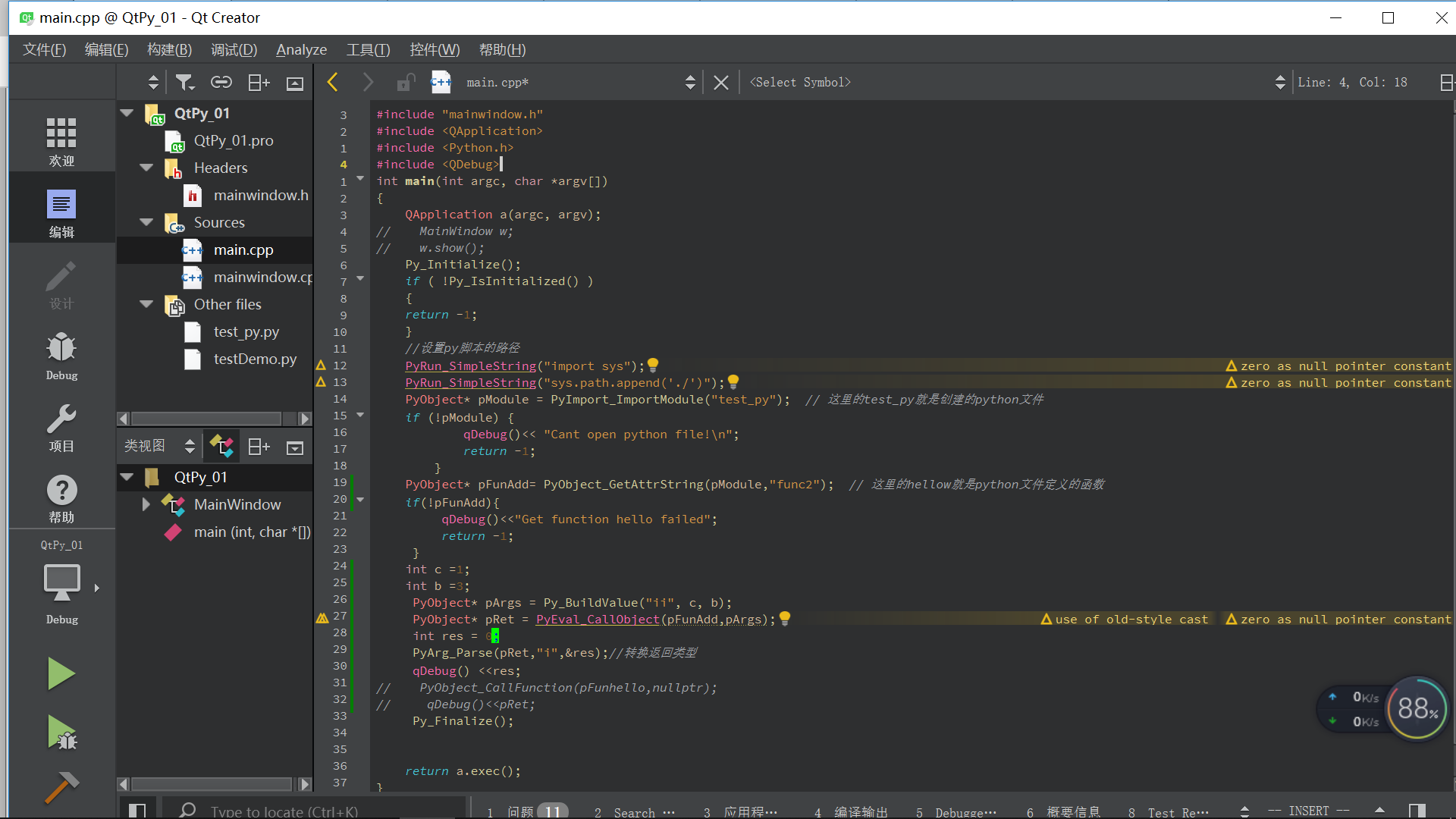Click the green Run button
This screenshot has width=1456, height=819.
61,673
